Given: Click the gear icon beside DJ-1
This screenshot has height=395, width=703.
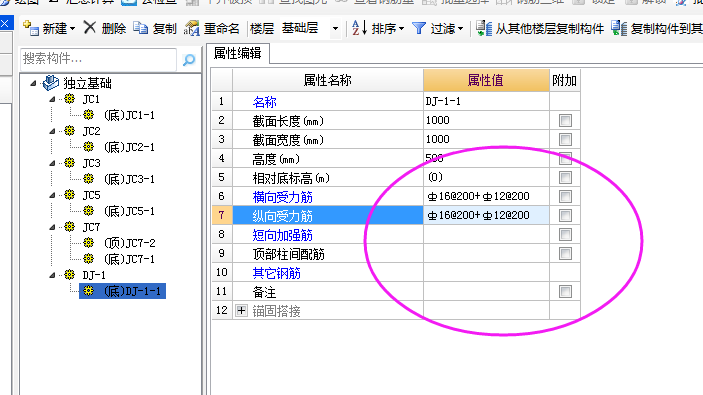Looking at the screenshot, I should [69, 274].
